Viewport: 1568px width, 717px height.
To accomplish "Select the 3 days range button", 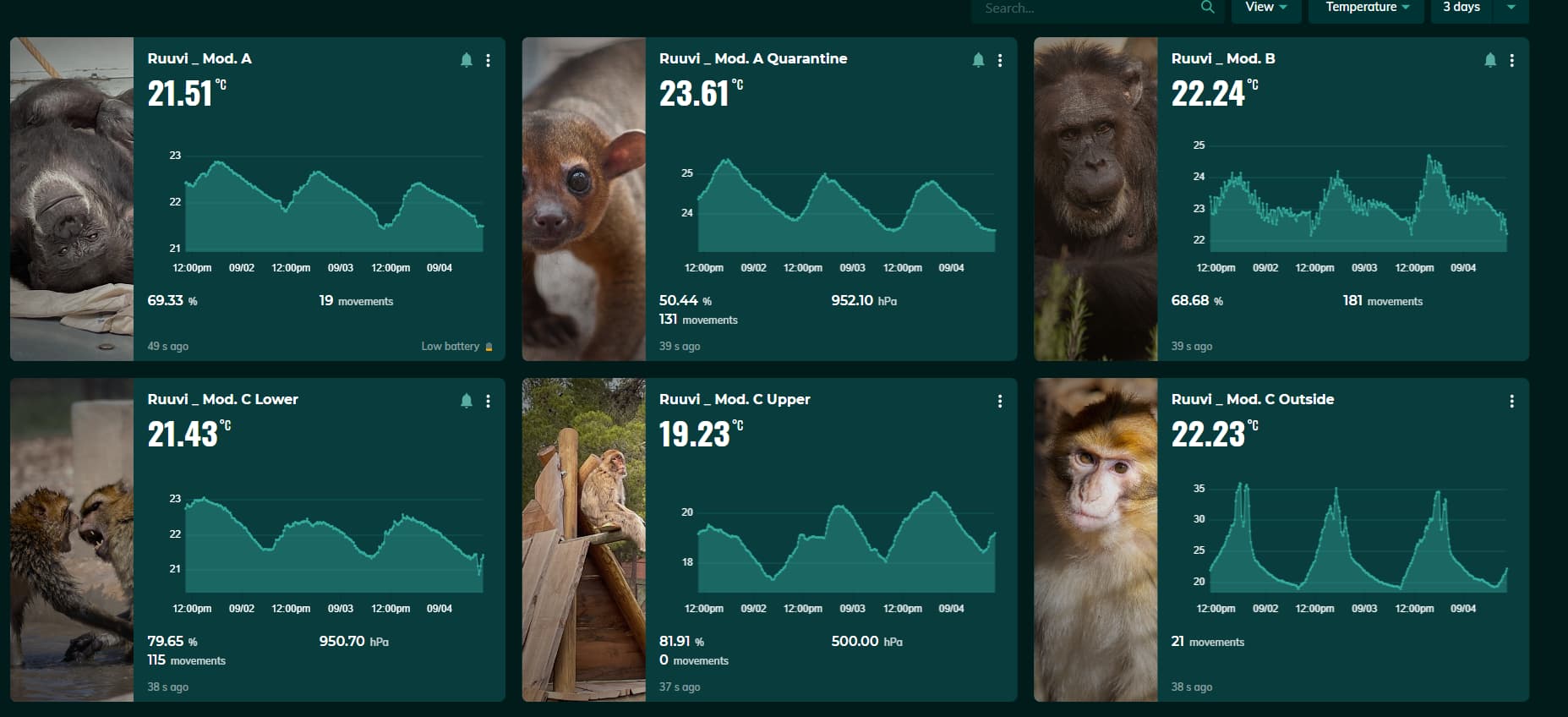I will (1461, 8).
